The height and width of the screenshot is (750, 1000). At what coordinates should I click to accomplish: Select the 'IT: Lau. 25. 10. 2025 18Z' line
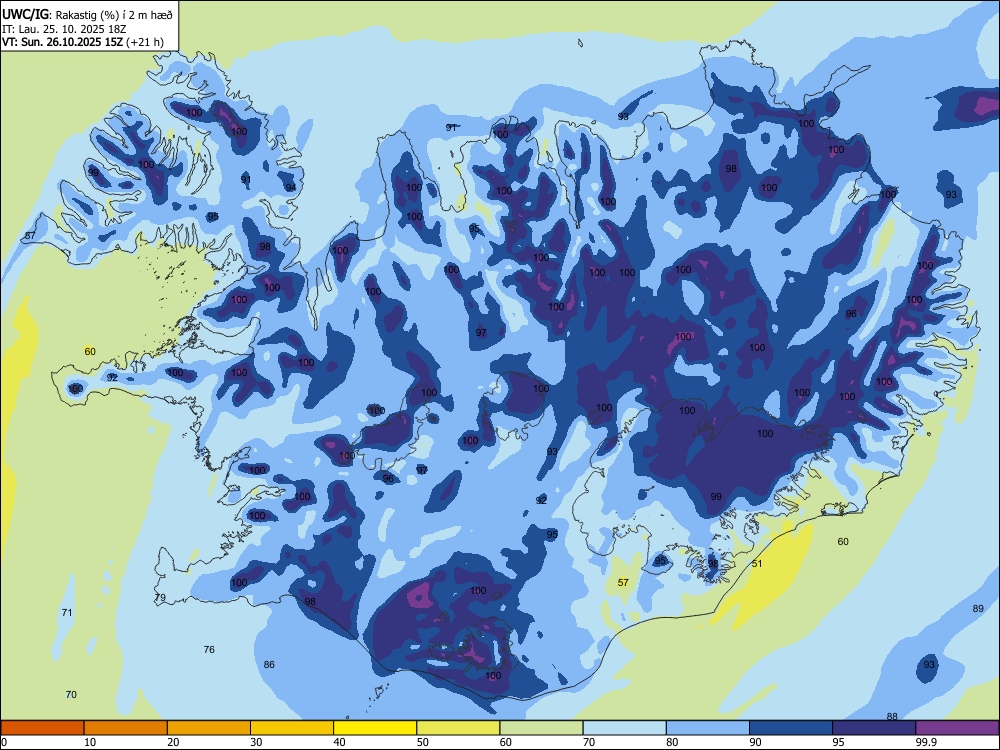click(66, 29)
